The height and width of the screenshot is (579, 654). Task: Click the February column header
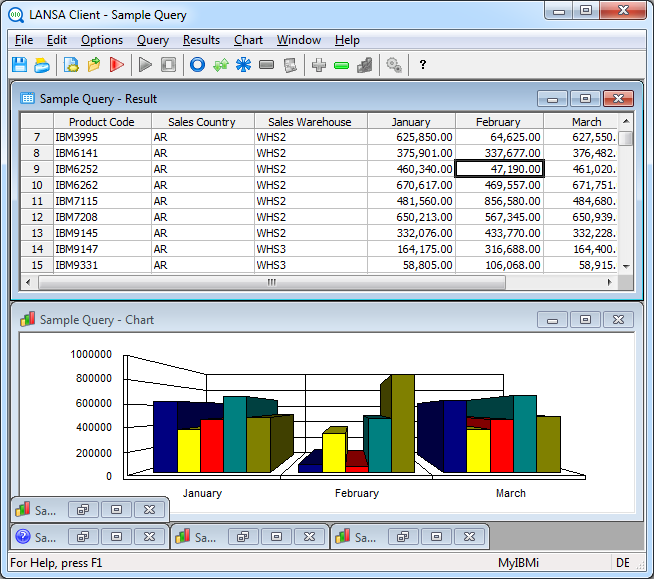(x=498, y=122)
